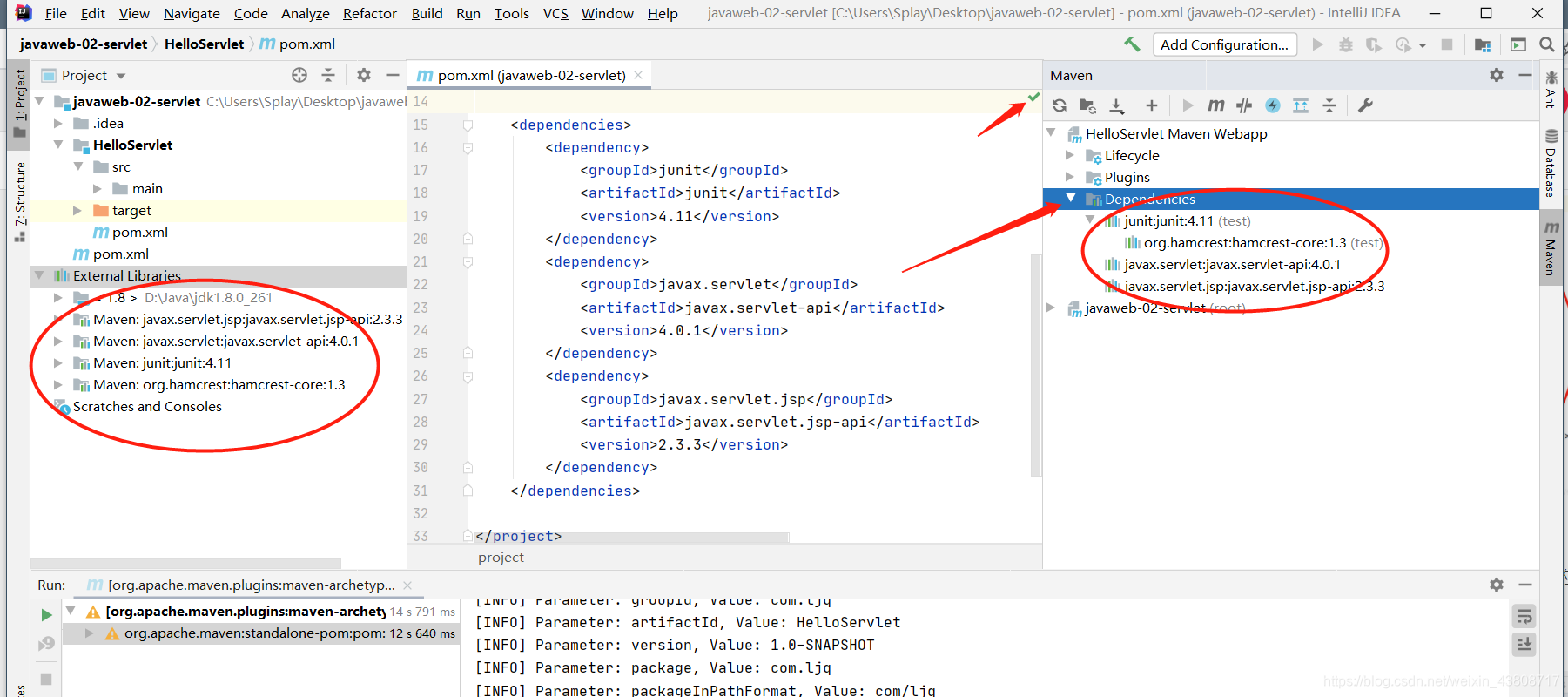1568x697 pixels.
Task: Click Download Sources and Documentation icon
Action: coord(1117,105)
